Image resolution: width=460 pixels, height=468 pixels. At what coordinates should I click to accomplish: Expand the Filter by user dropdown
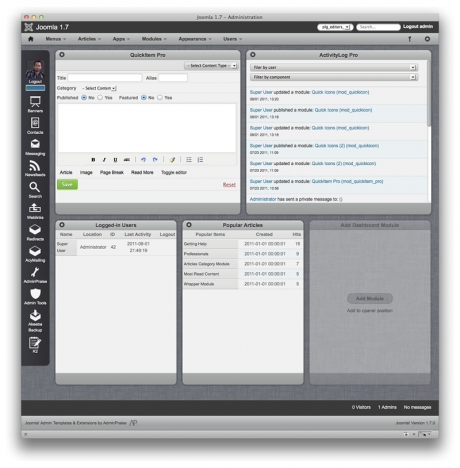334,67
